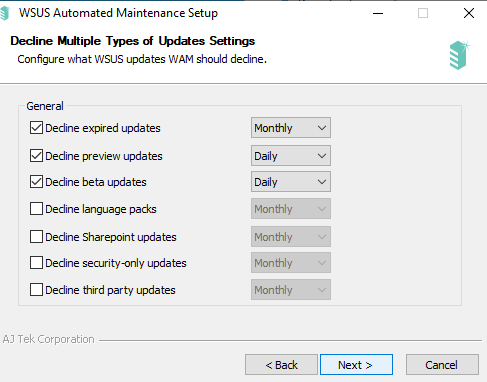Go back to previous setup page
Image resolution: width=487 pixels, height=382 pixels.
281,365
